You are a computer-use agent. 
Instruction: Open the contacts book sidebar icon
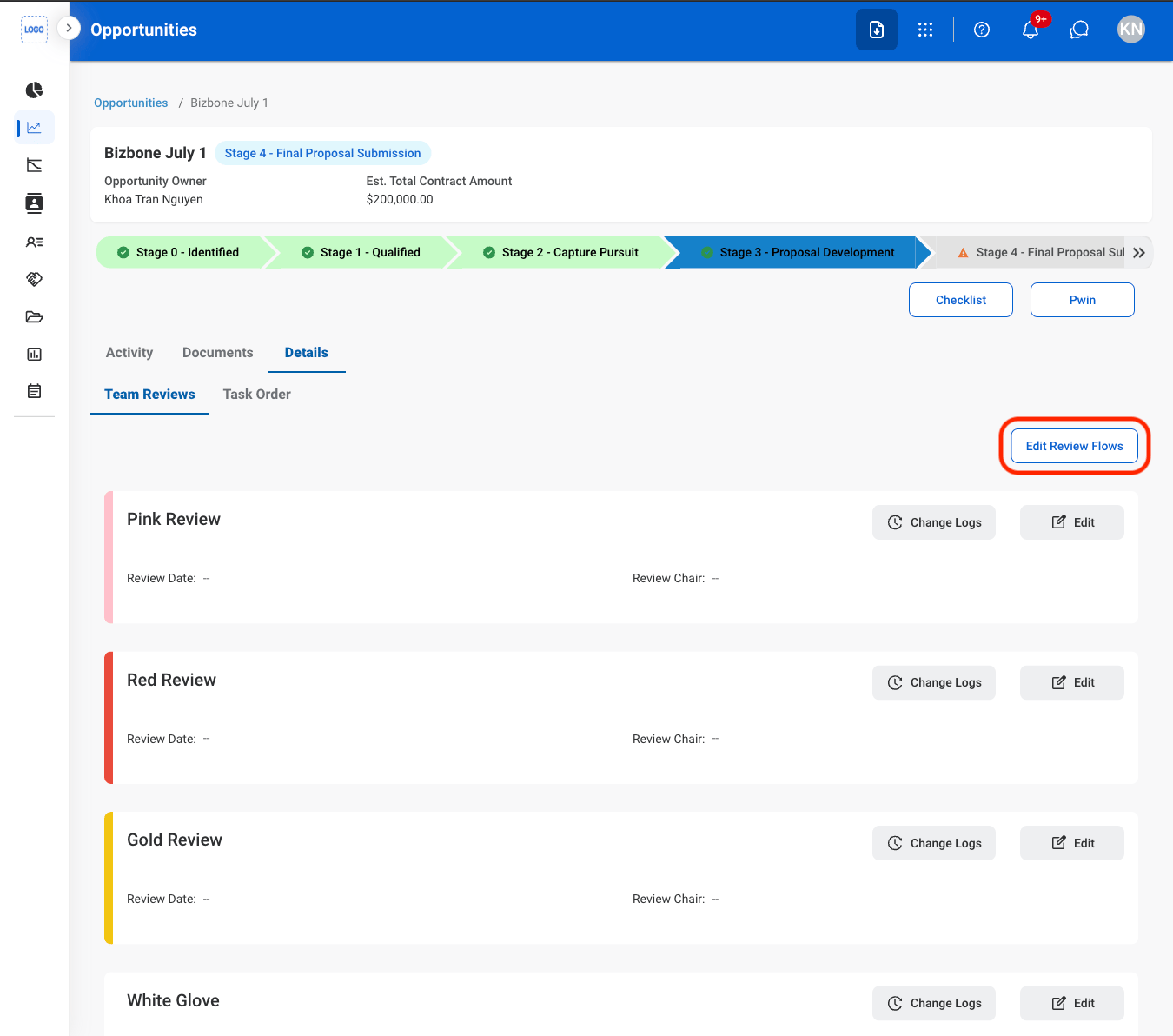click(34, 203)
